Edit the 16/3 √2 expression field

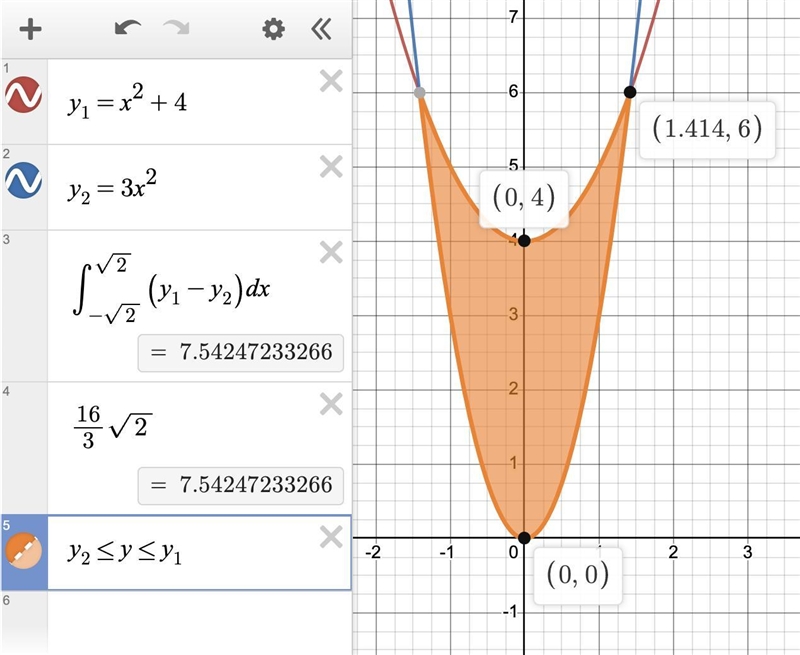(113, 427)
